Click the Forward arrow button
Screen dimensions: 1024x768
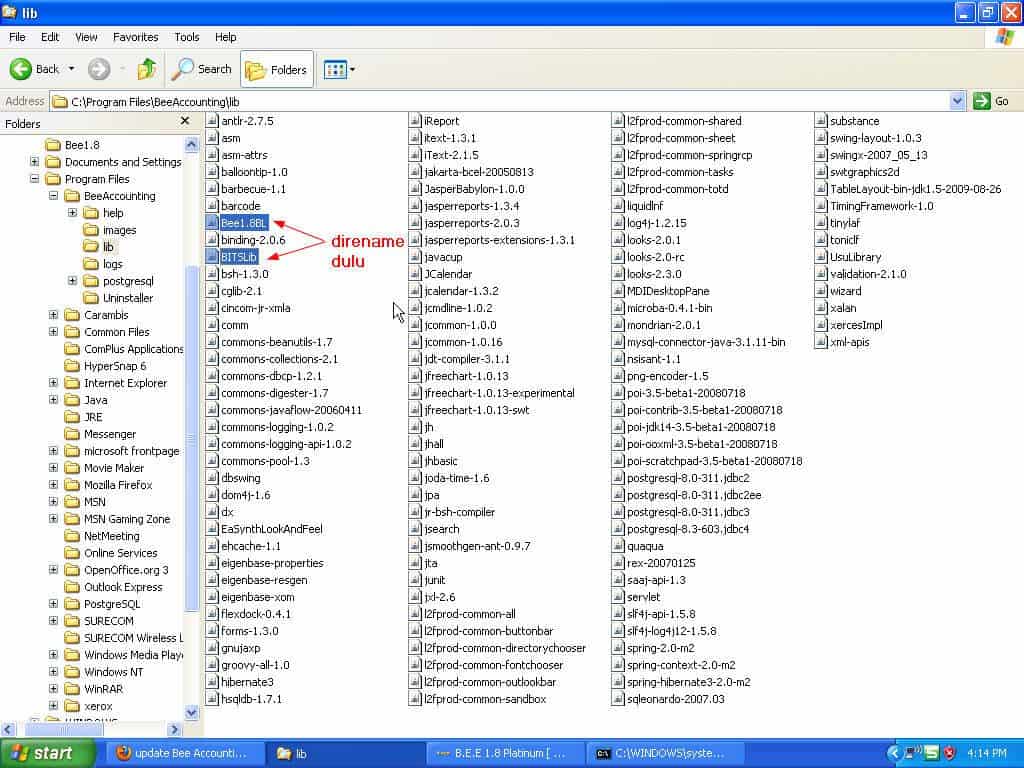coord(99,69)
